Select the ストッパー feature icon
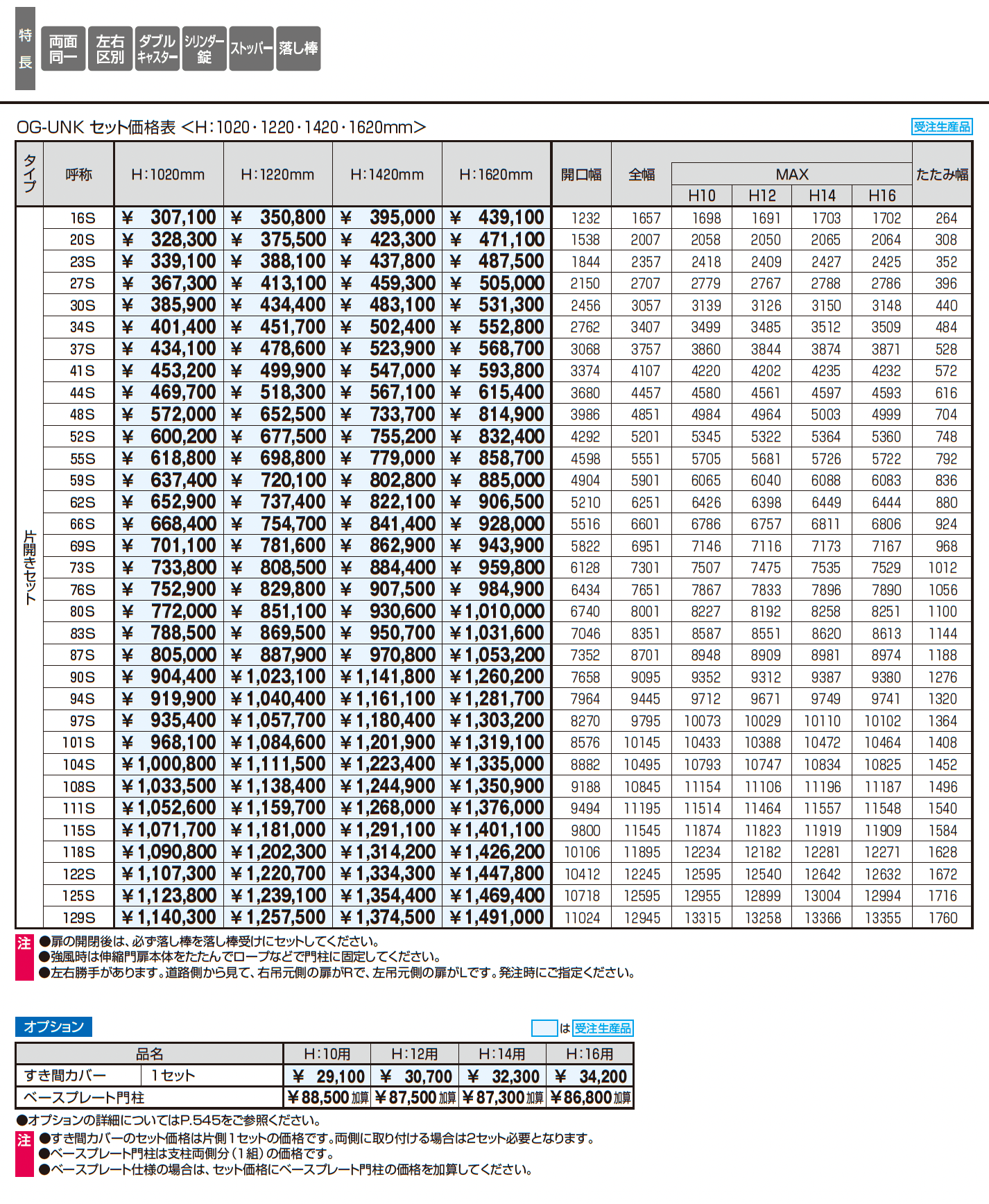 [x=251, y=49]
